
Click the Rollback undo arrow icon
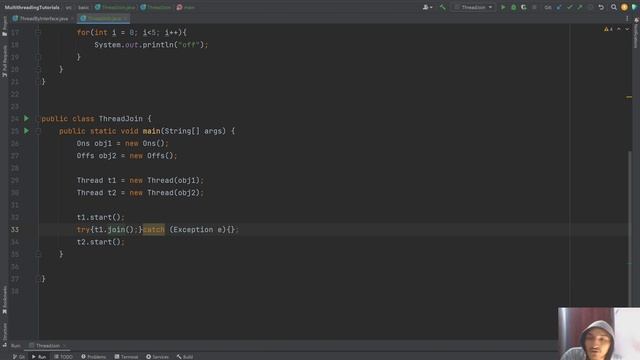[601, 7]
